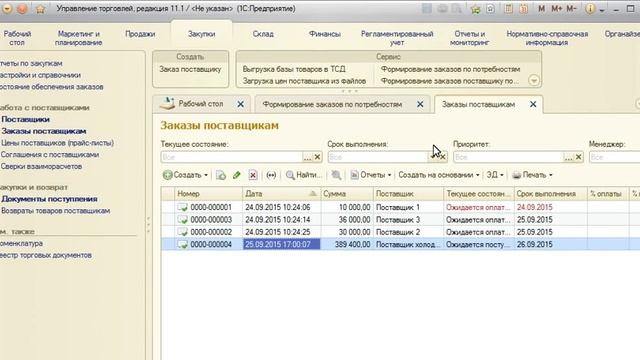Close the Заказы поставщикам tab
640x360 pixels.
(533, 104)
